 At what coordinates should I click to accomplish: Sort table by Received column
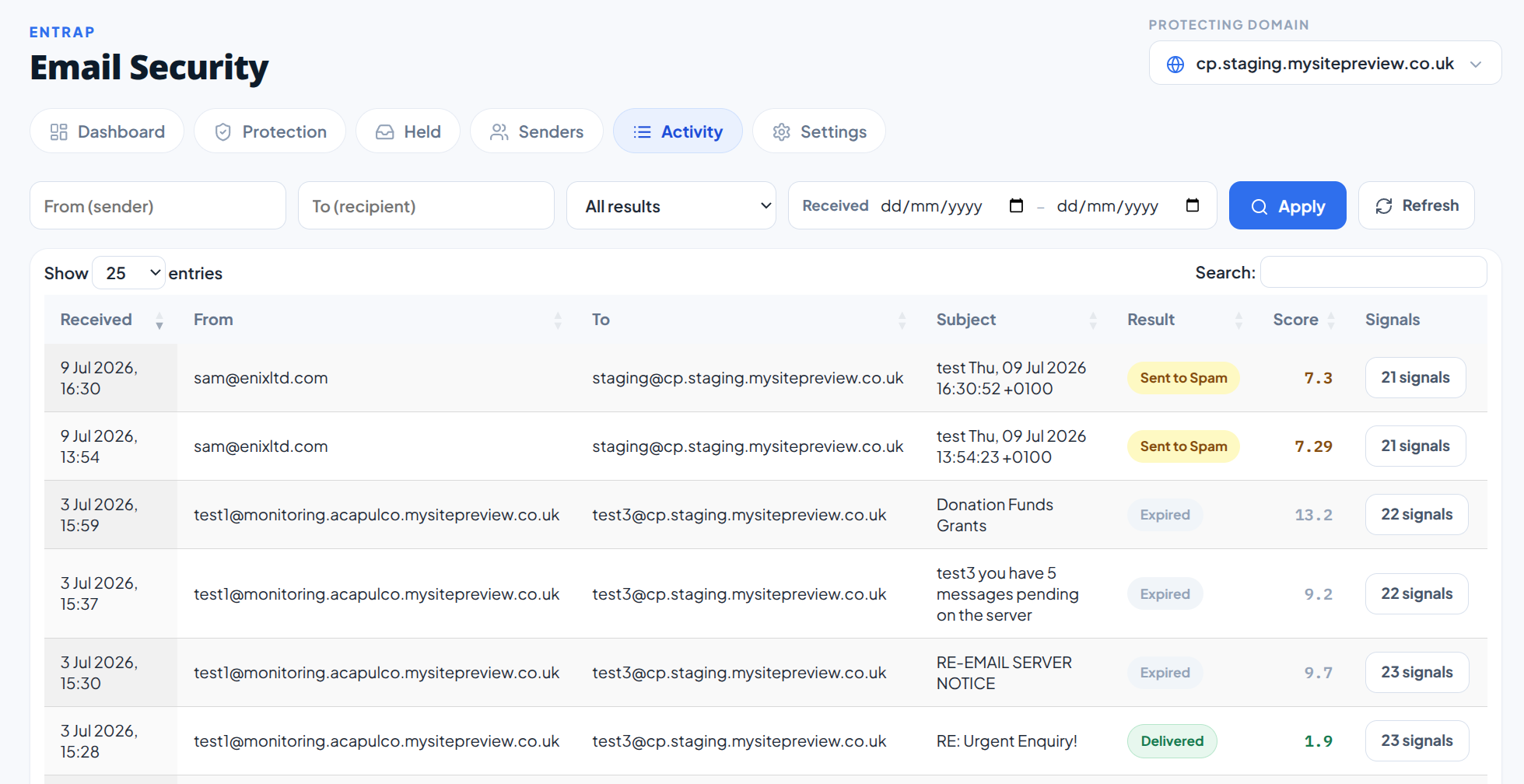click(110, 320)
